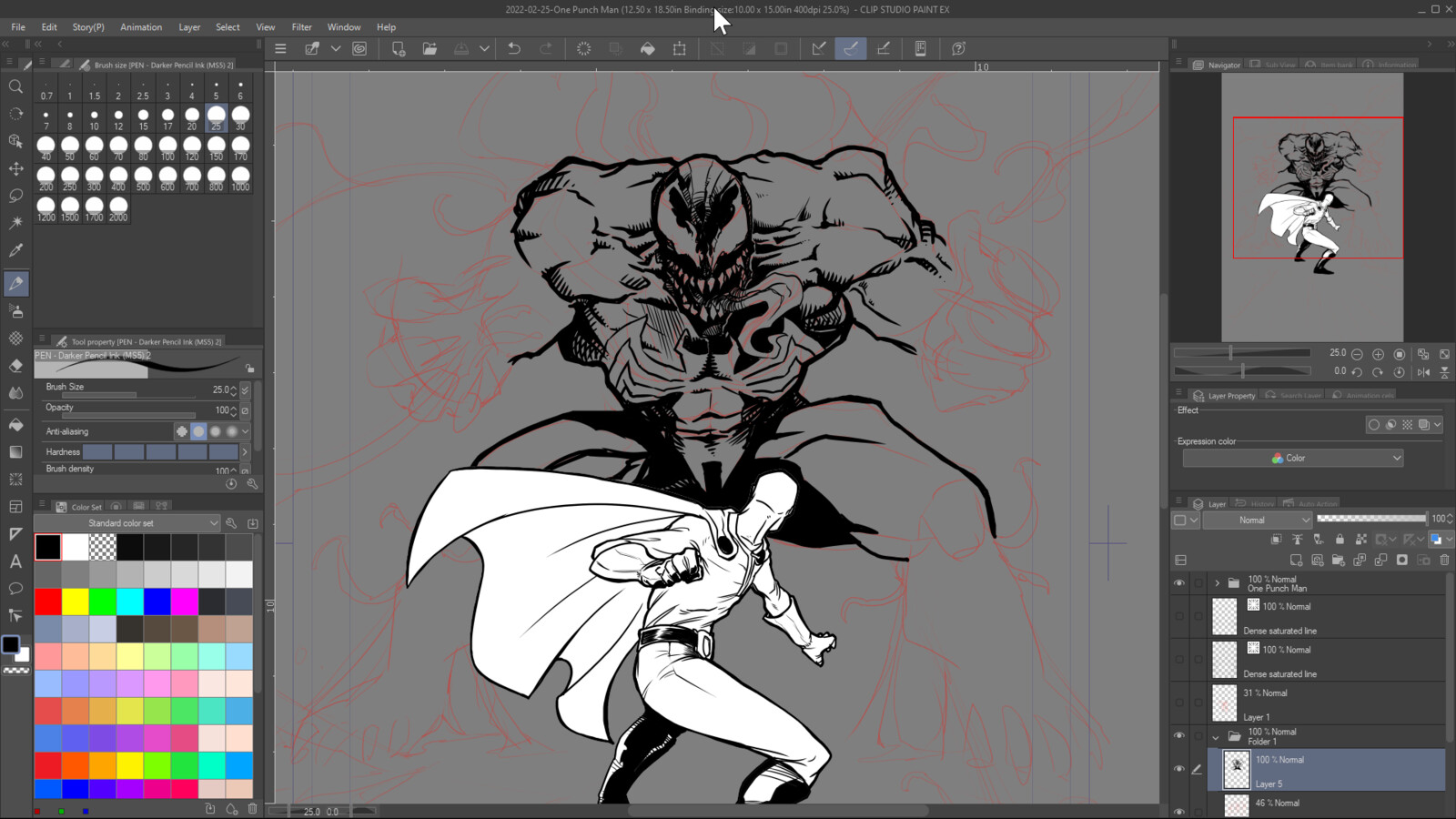Open the Expression color dropdown
This screenshot has height=819, width=1456.
click(x=1292, y=458)
